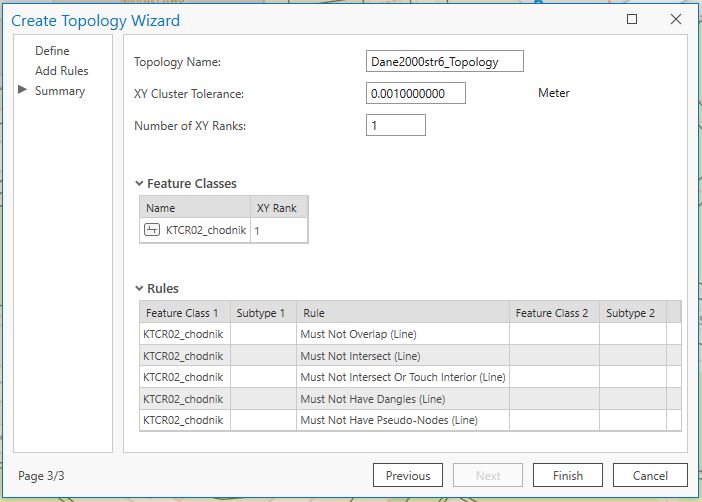
Task: Click the Must Not Have Pseudo-Nodes rule row
Action: point(403,420)
